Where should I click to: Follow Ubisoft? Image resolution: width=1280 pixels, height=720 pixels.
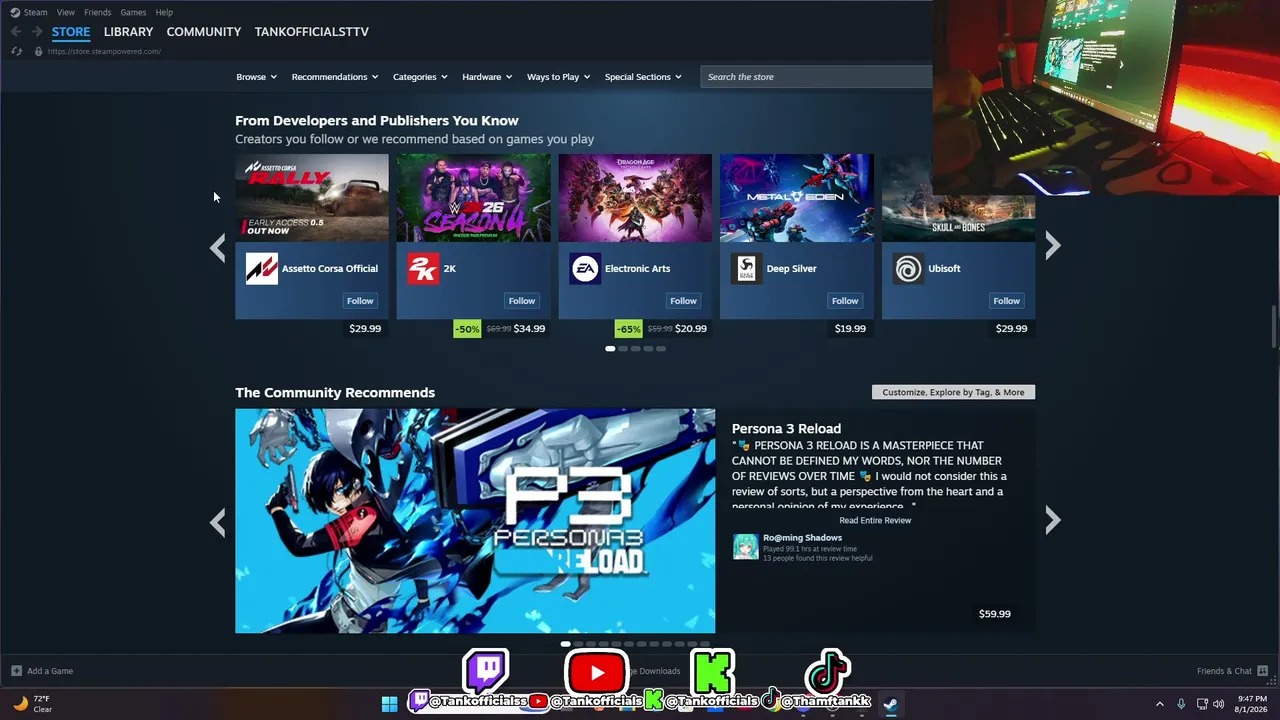pyautogui.click(x=1006, y=301)
